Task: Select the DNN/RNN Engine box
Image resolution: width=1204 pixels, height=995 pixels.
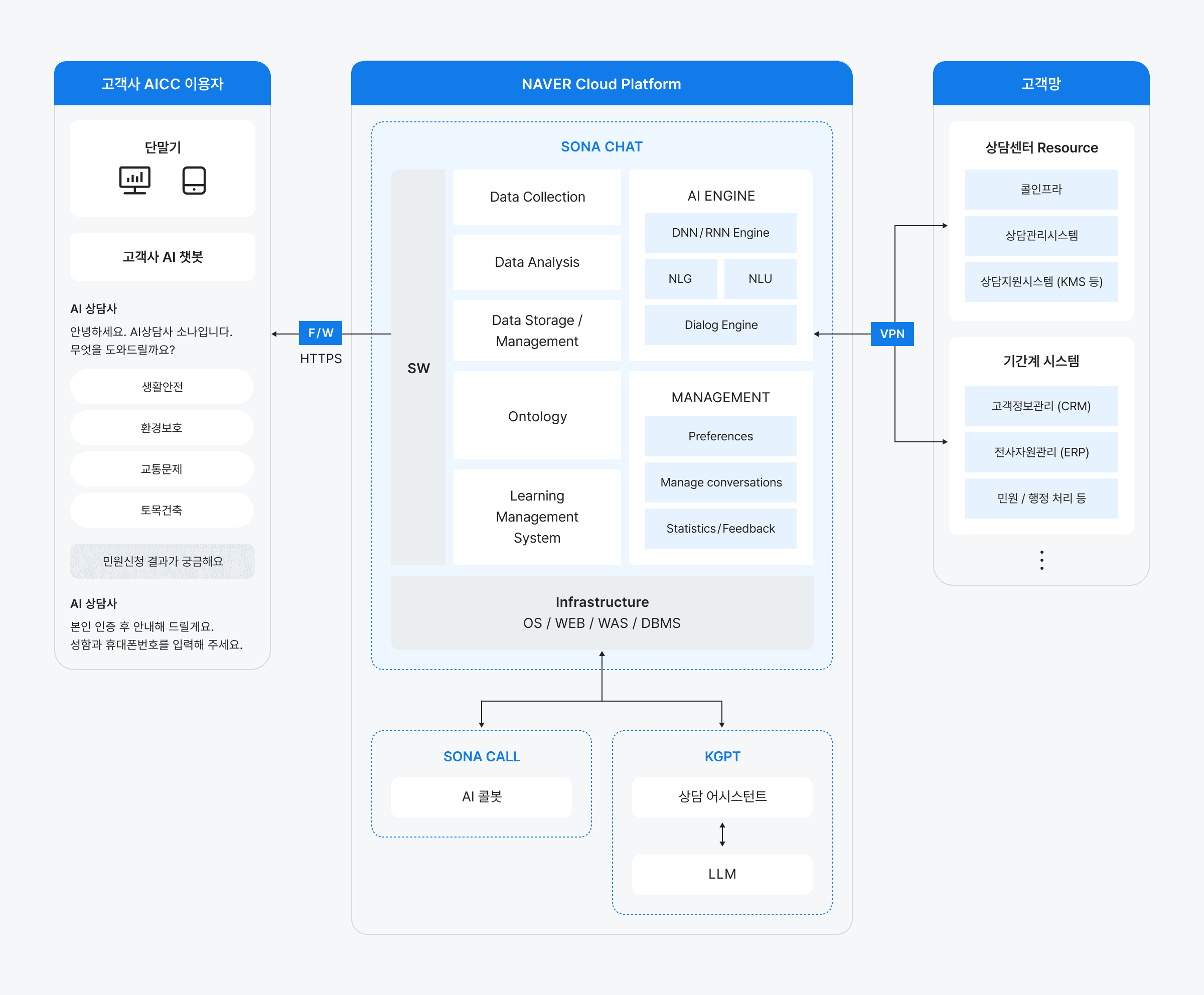Action: pyautogui.click(x=720, y=233)
